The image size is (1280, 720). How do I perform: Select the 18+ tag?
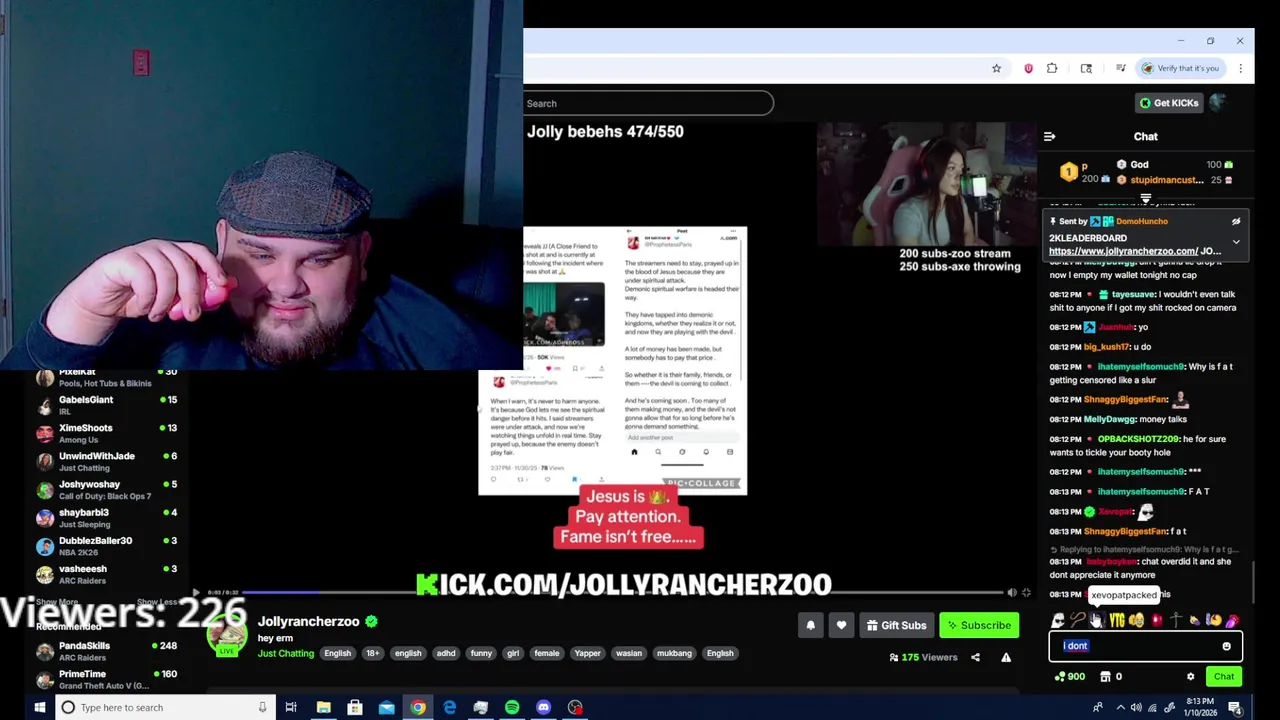tap(372, 654)
